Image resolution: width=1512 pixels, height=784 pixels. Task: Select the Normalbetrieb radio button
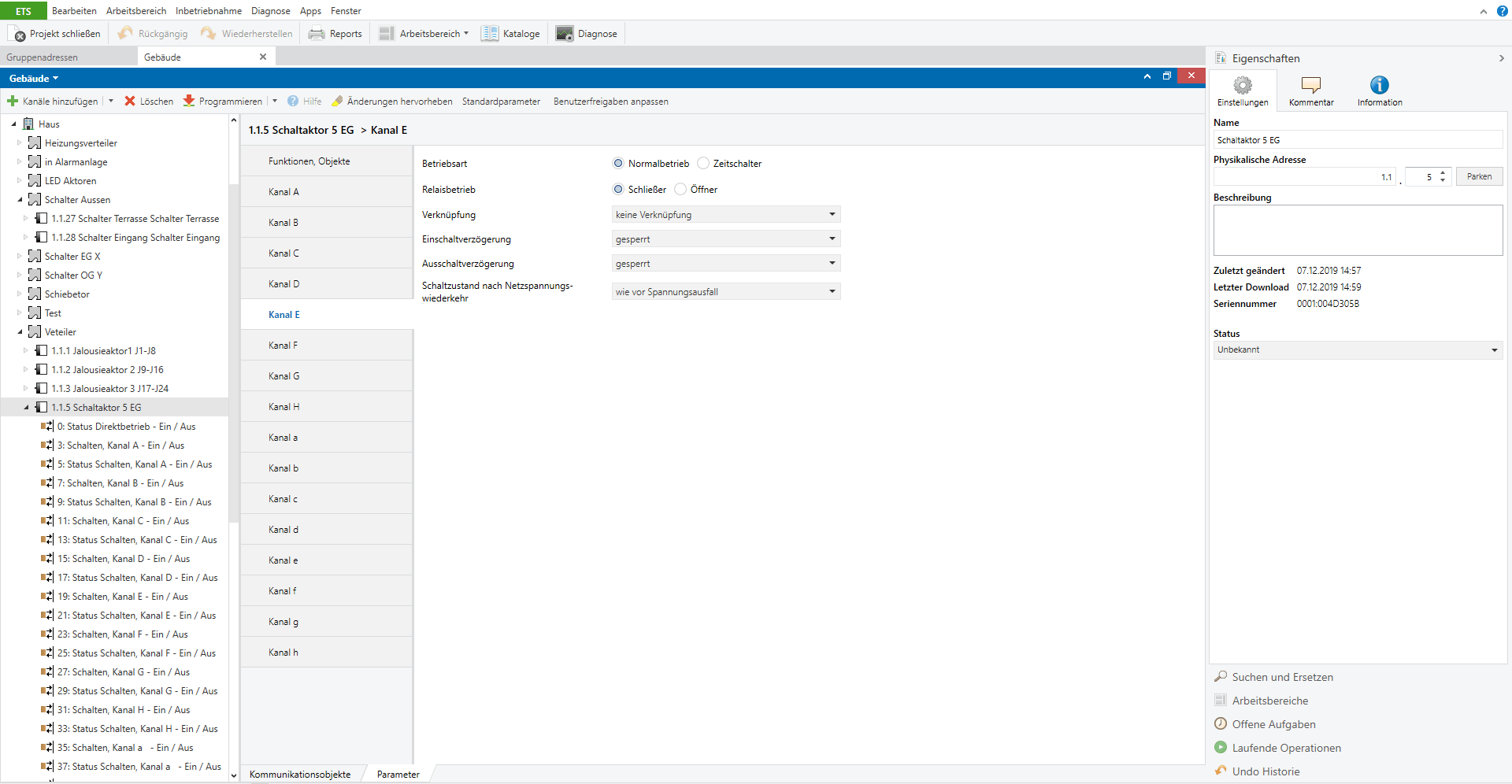click(618, 164)
